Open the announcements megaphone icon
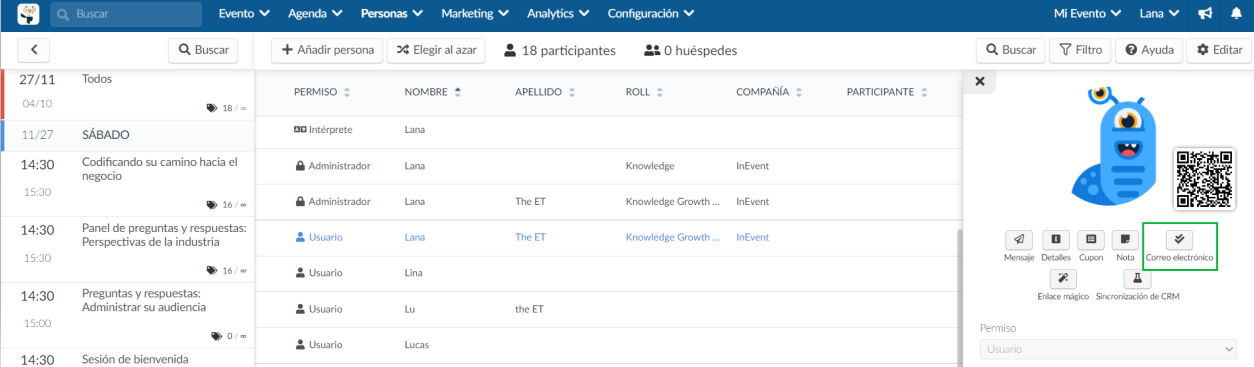This screenshot has width=1254, height=367. coord(1205,14)
